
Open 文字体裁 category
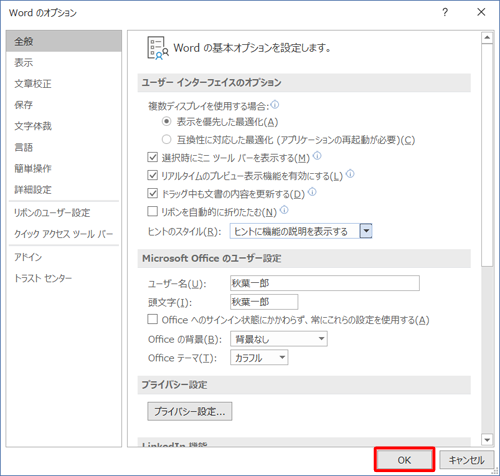[64, 126]
